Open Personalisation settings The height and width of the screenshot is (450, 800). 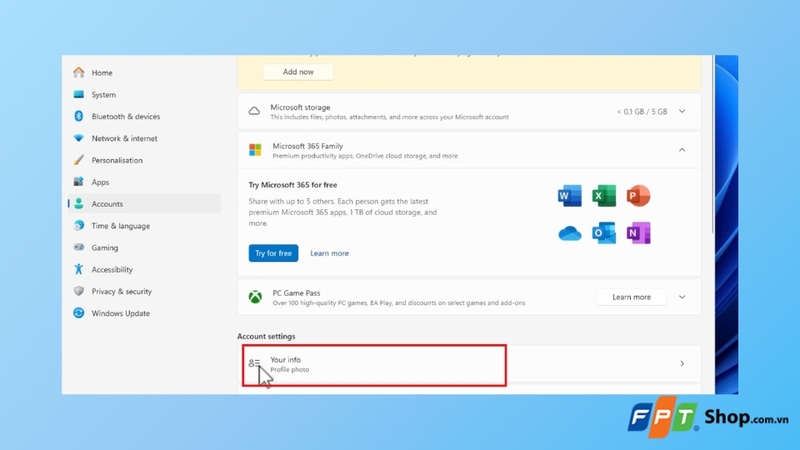tap(144, 160)
